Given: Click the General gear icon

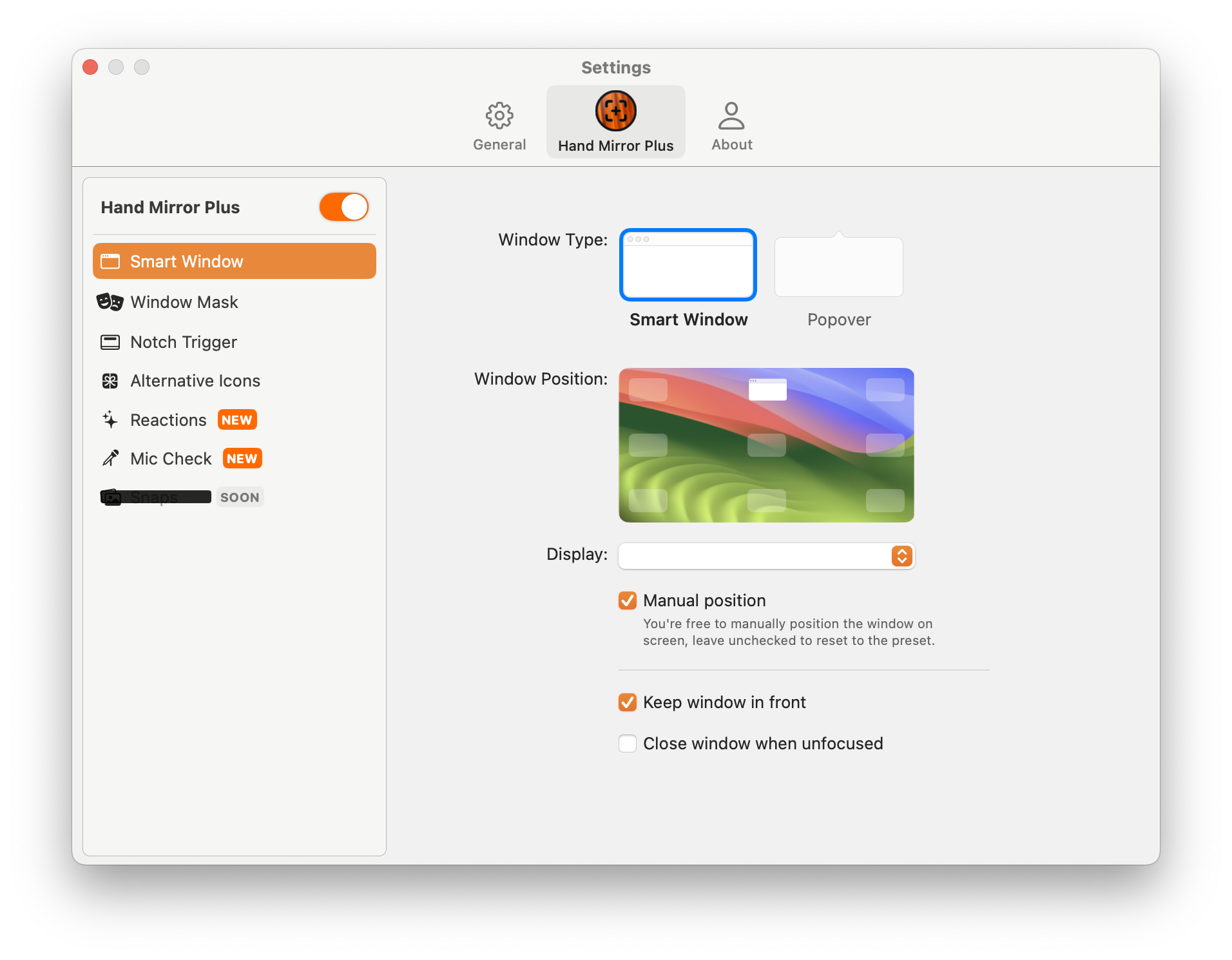Looking at the screenshot, I should tap(499, 115).
